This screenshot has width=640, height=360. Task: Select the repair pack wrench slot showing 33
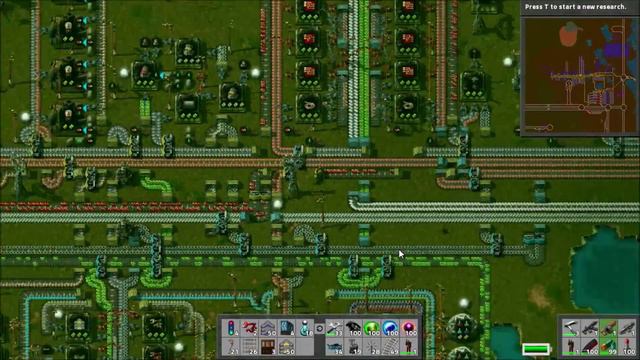[x=335, y=328]
